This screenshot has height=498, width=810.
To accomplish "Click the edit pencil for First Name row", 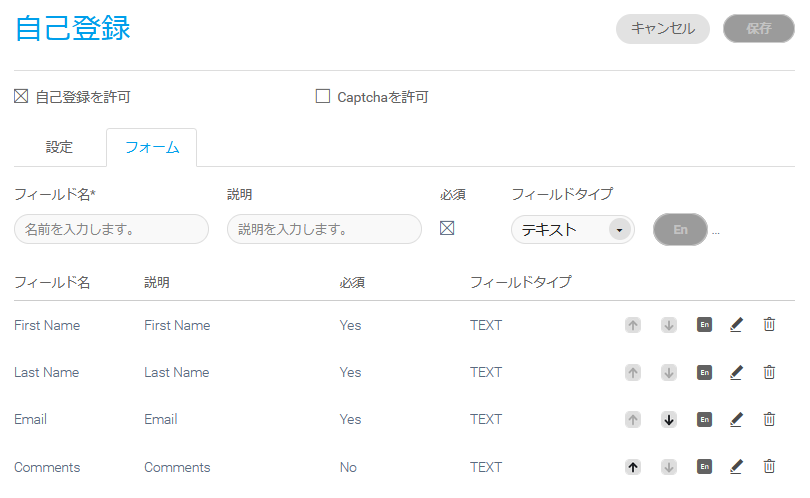I will (736, 325).
